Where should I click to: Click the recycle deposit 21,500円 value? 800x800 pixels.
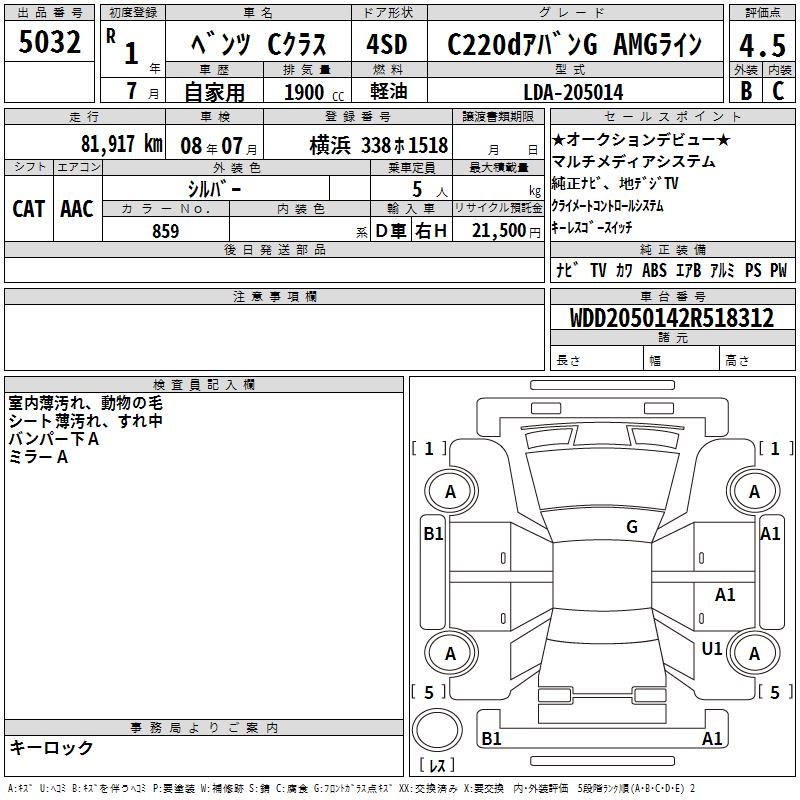(505, 230)
